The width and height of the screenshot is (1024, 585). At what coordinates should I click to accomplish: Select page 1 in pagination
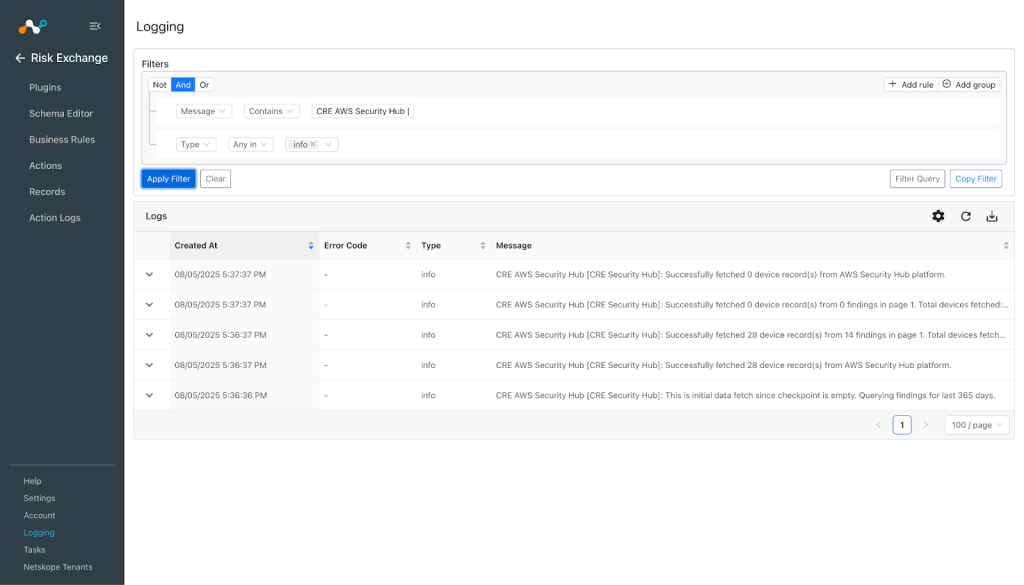pyautogui.click(x=902, y=425)
